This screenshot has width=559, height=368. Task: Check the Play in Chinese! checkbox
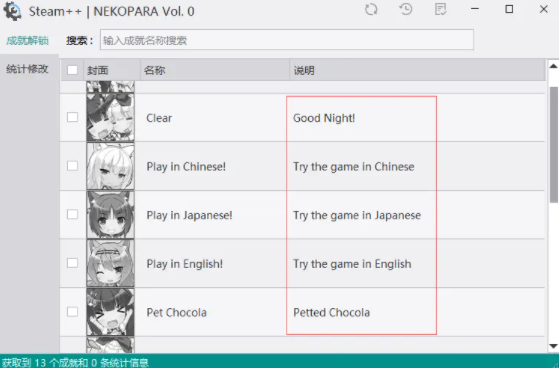[x=72, y=165]
